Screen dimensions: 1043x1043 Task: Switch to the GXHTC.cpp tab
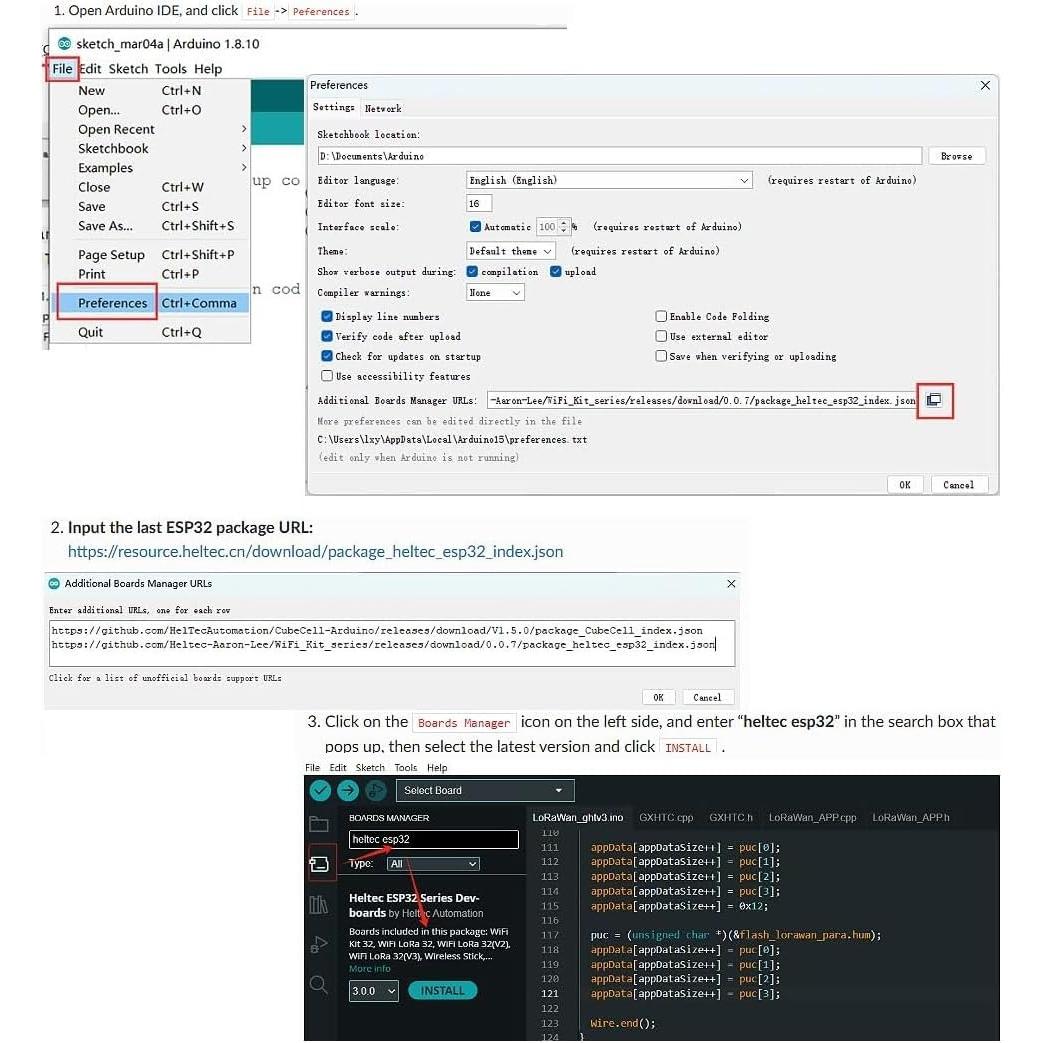[666, 817]
